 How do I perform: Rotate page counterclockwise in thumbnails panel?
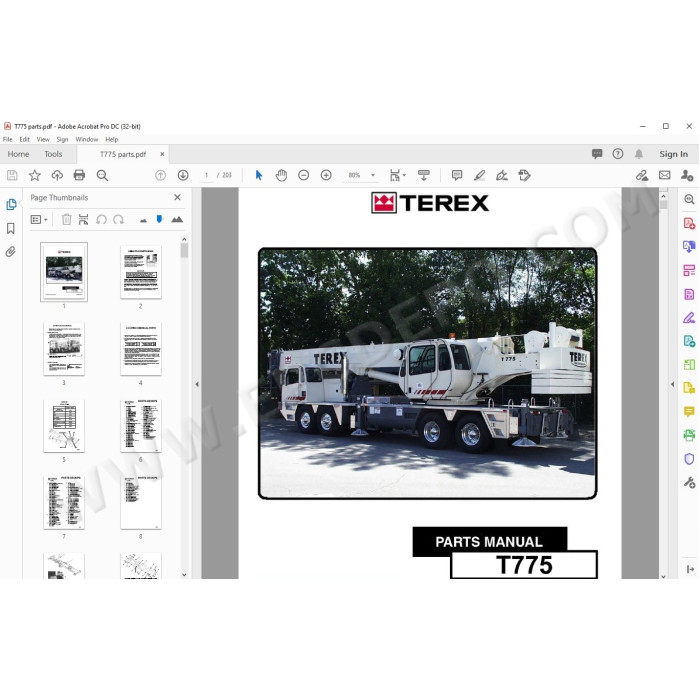(x=101, y=219)
